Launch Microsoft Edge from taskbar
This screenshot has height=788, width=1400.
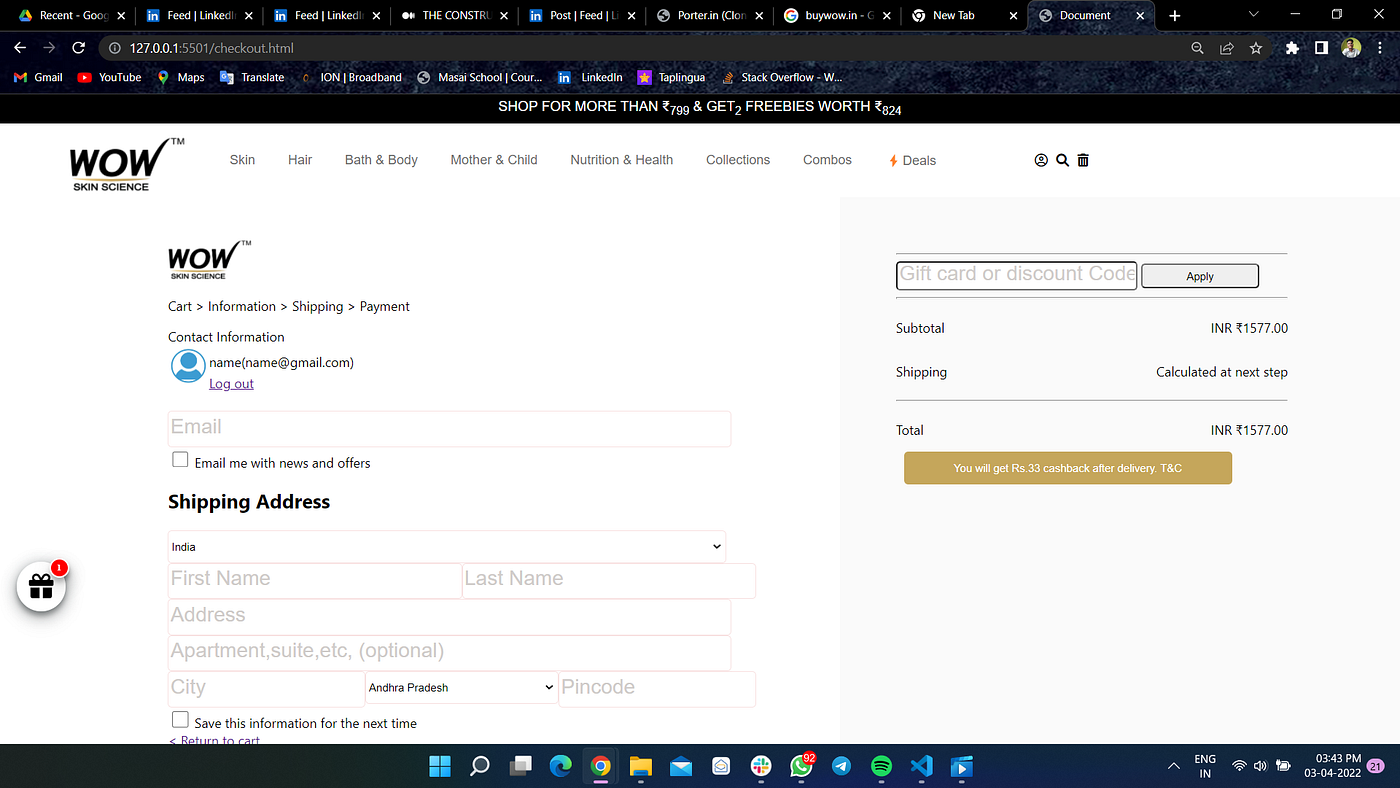[560, 767]
